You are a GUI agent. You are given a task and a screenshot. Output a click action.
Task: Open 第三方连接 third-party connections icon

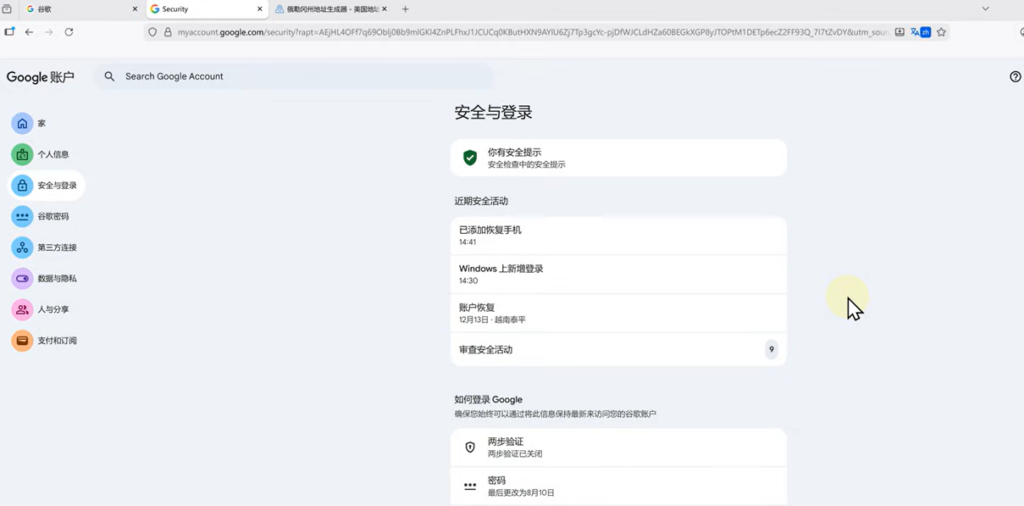[x=22, y=247]
